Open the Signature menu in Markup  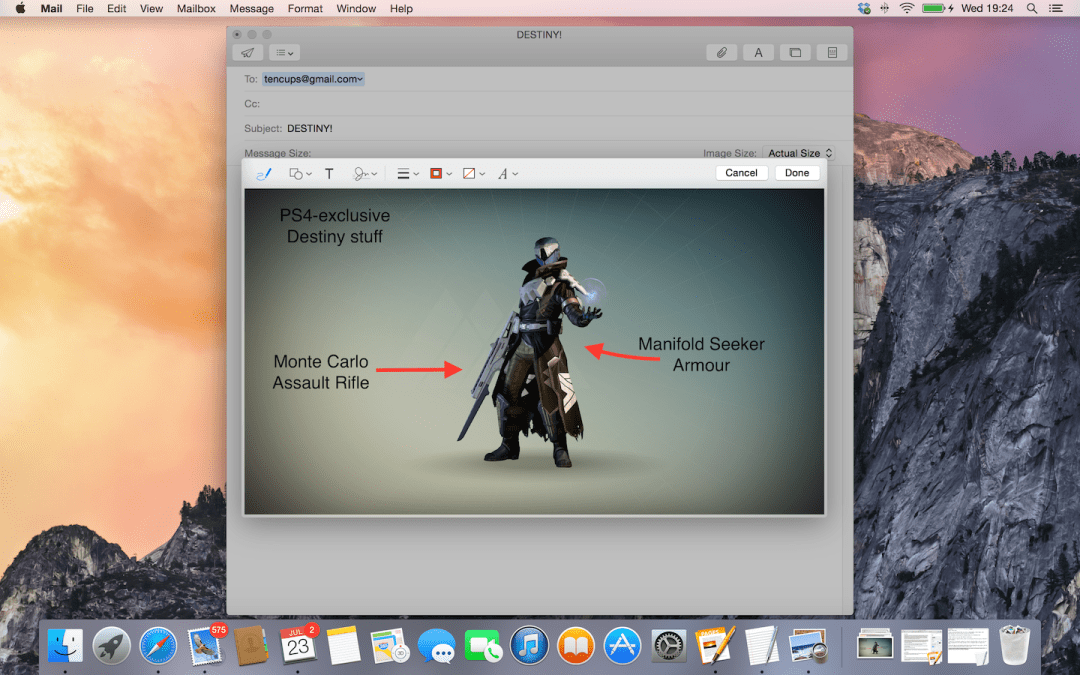tap(364, 174)
